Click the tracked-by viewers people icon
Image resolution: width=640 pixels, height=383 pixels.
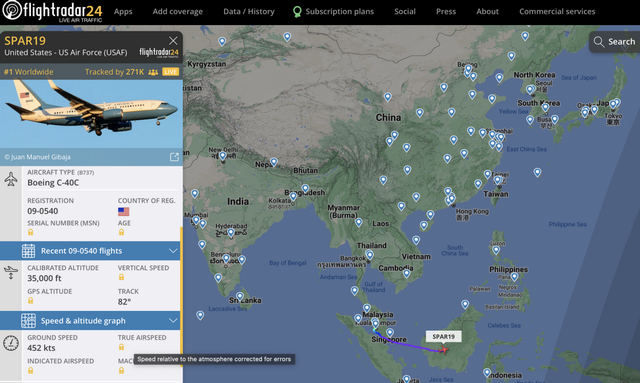pyautogui.click(x=153, y=72)
